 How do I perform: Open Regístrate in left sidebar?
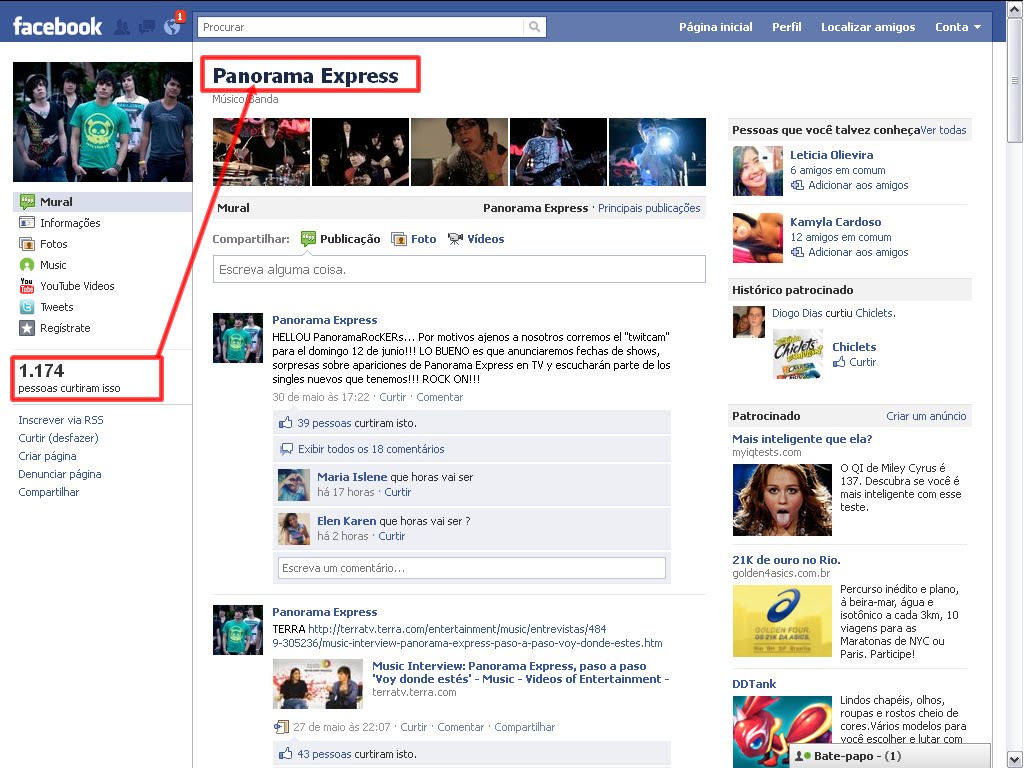pyautogui.click(x=65, y=327)
